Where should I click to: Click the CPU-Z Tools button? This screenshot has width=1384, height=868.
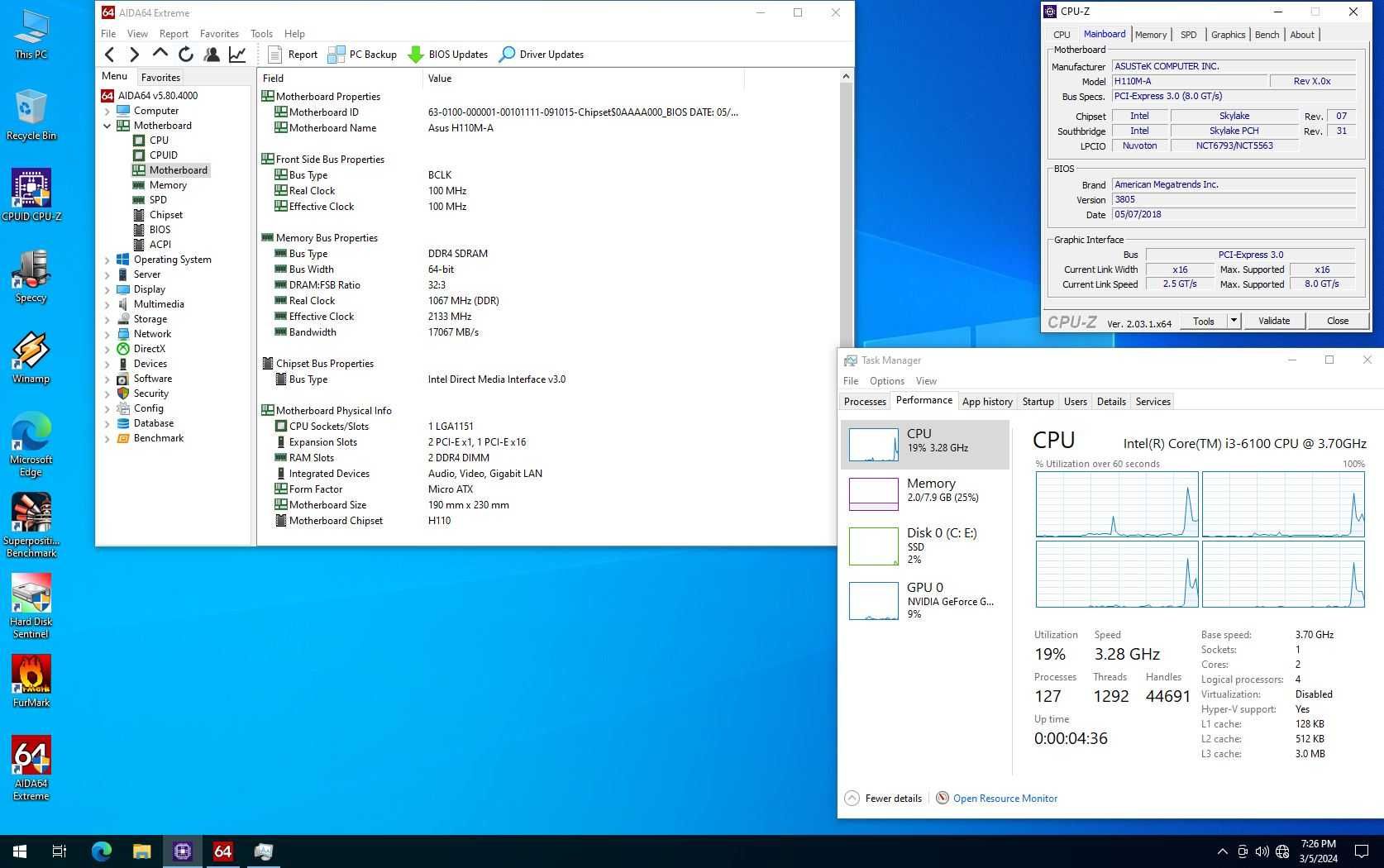click(1203, 321)
